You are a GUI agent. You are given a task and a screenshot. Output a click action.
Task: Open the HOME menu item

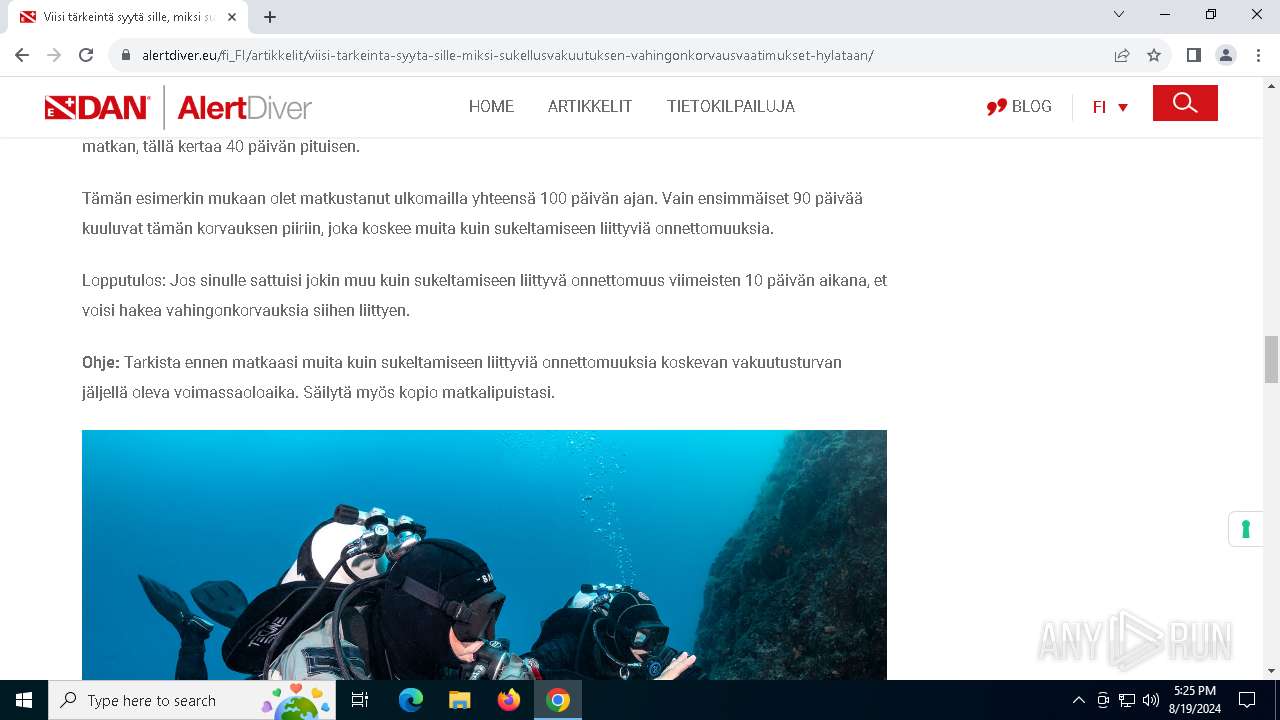[x=491, y=106]
